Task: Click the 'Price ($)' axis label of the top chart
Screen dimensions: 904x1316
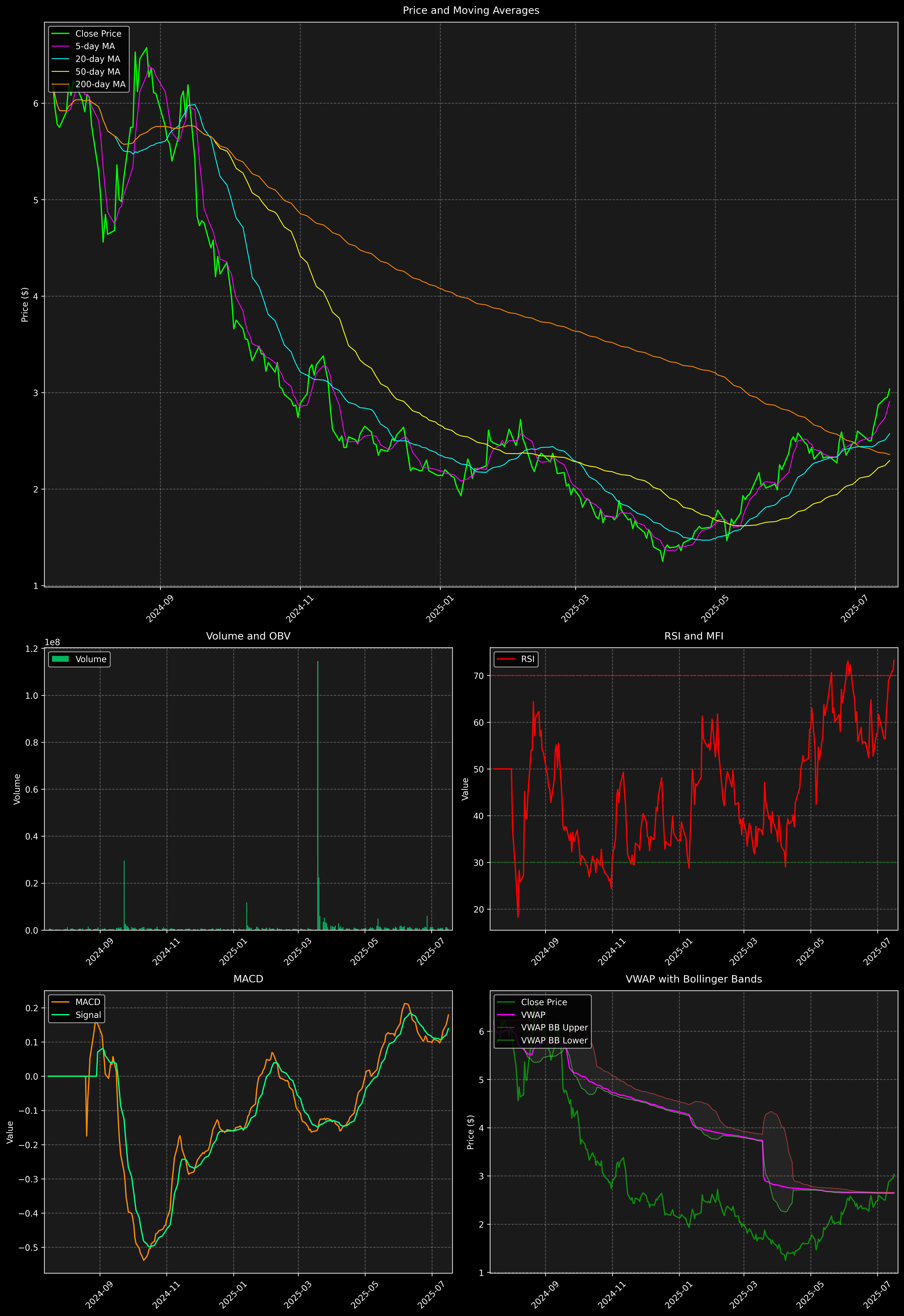Action: tap(25, 305)
